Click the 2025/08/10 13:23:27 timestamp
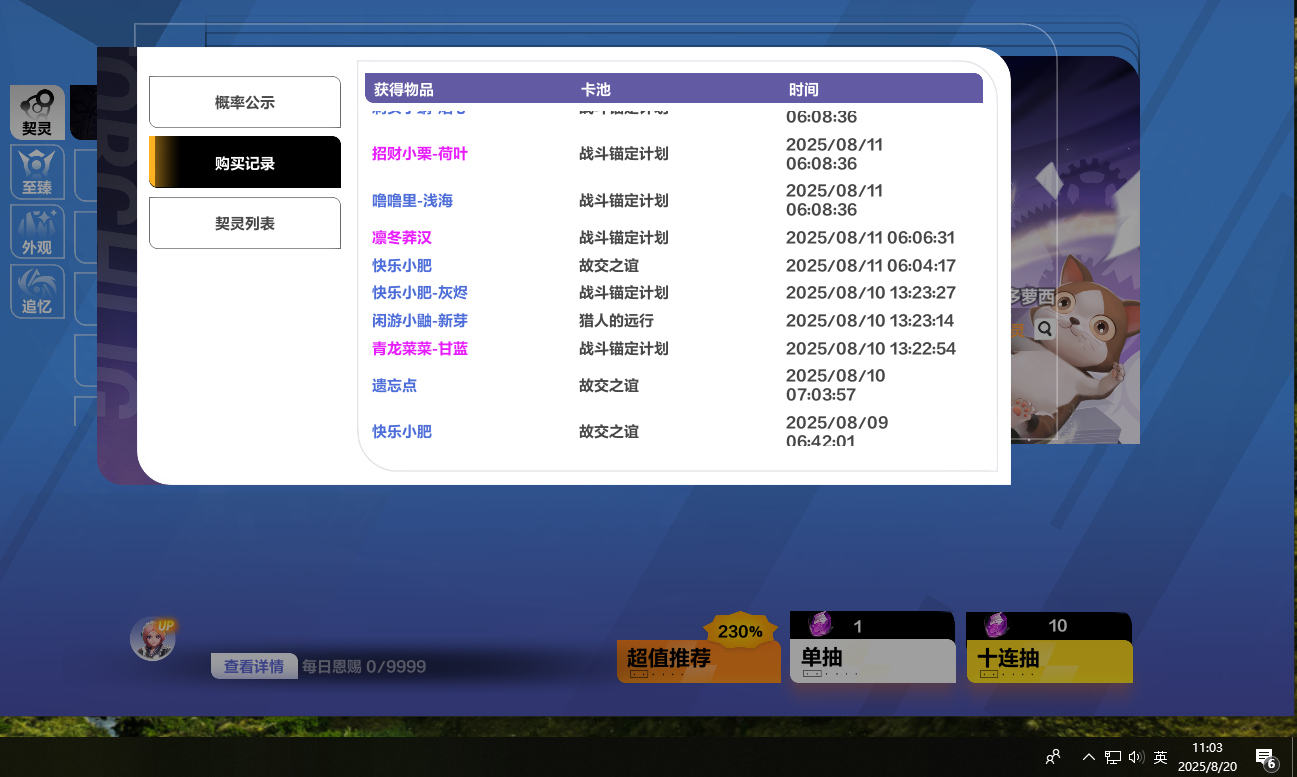The height and width of the screenshot is (777, 1297). coord(870,293)
